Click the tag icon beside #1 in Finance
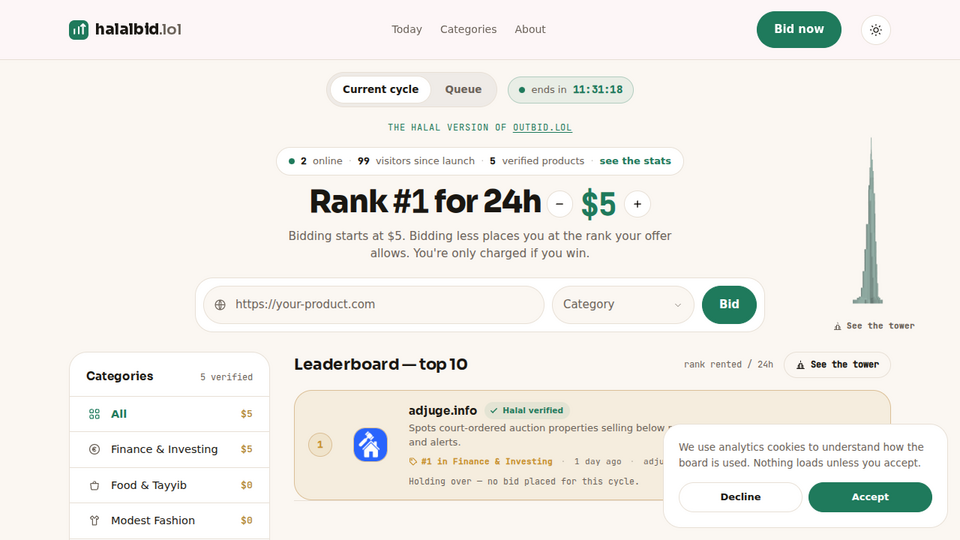 point(413,462)
